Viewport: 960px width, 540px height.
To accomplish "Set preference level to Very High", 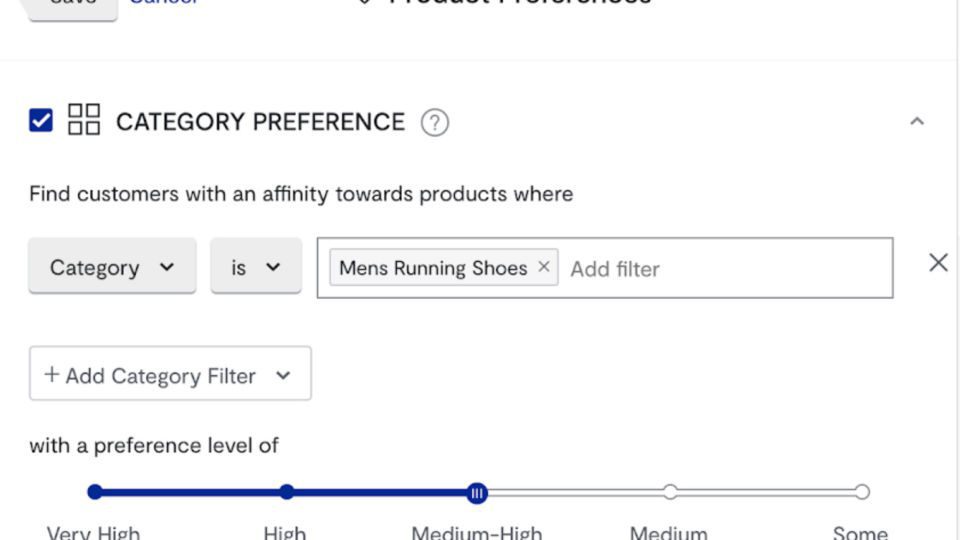I will pyautogui.click(x=95, y=492).
